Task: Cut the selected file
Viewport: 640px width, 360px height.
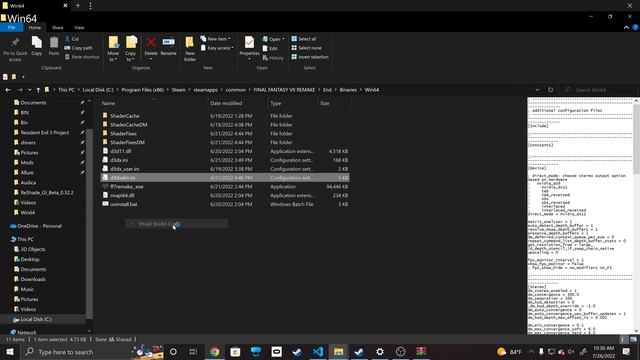Action: (x=72, y=39)
